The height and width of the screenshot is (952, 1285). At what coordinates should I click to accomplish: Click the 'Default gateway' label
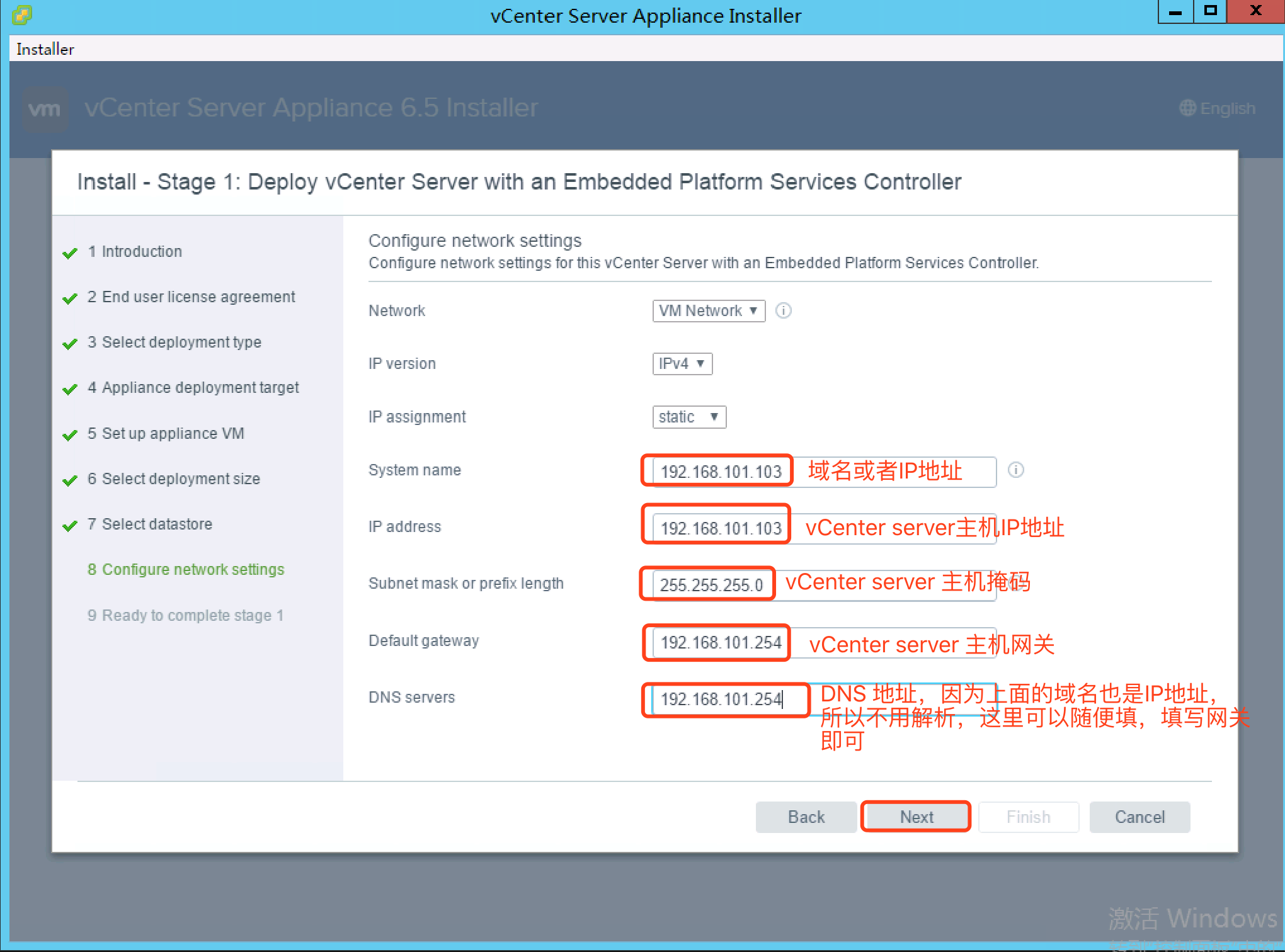pos(423,640)
